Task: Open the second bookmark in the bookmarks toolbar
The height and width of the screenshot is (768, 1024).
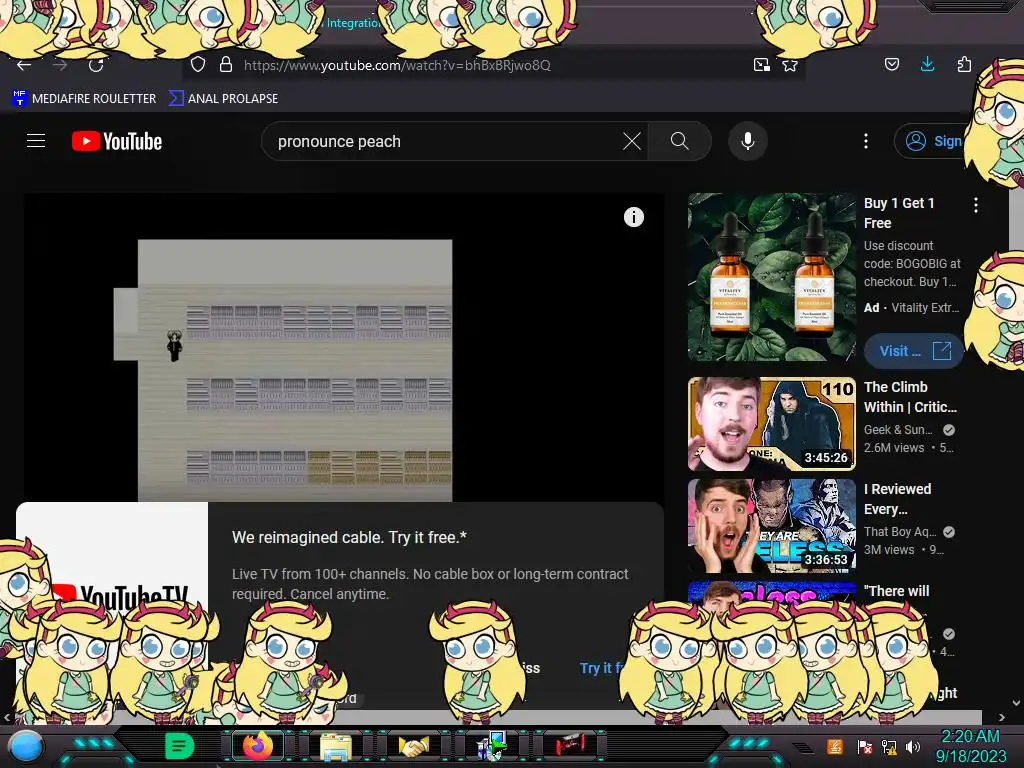Action: pyautogui.click(x=223, y=99)
